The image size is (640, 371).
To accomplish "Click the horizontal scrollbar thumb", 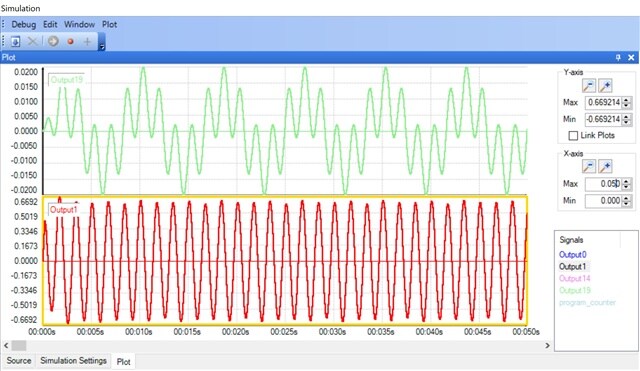I will [19, 346].
